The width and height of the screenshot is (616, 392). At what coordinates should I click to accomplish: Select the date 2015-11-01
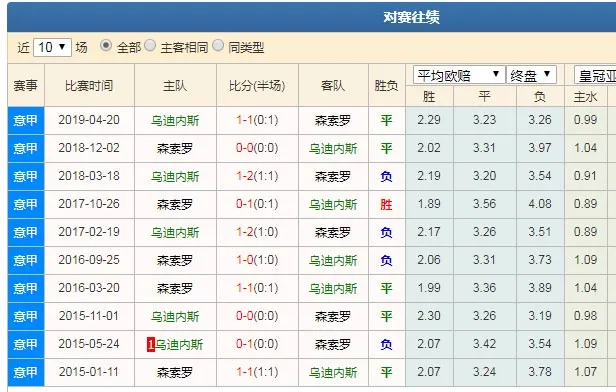coord(89,316)
